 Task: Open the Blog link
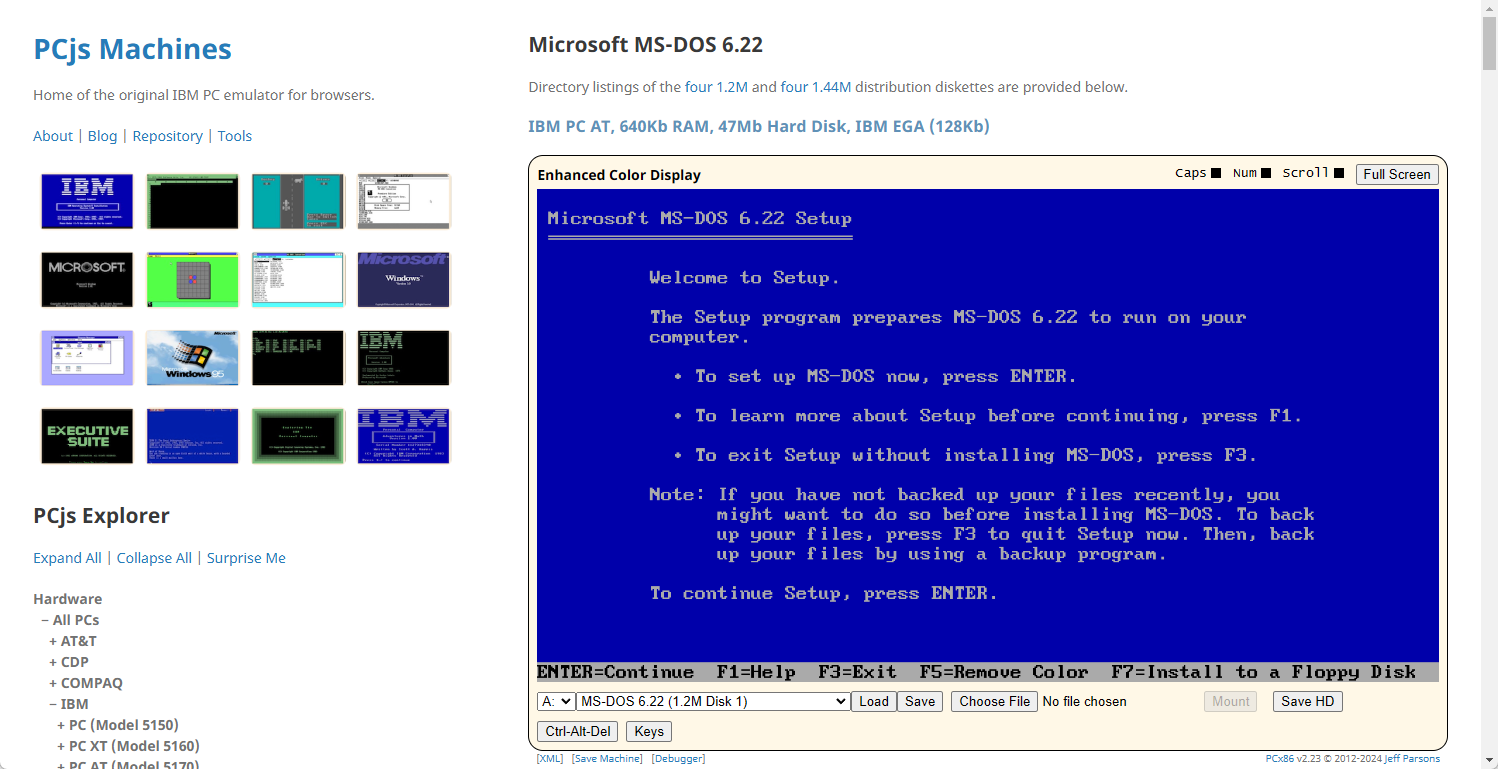coord(102,136)
